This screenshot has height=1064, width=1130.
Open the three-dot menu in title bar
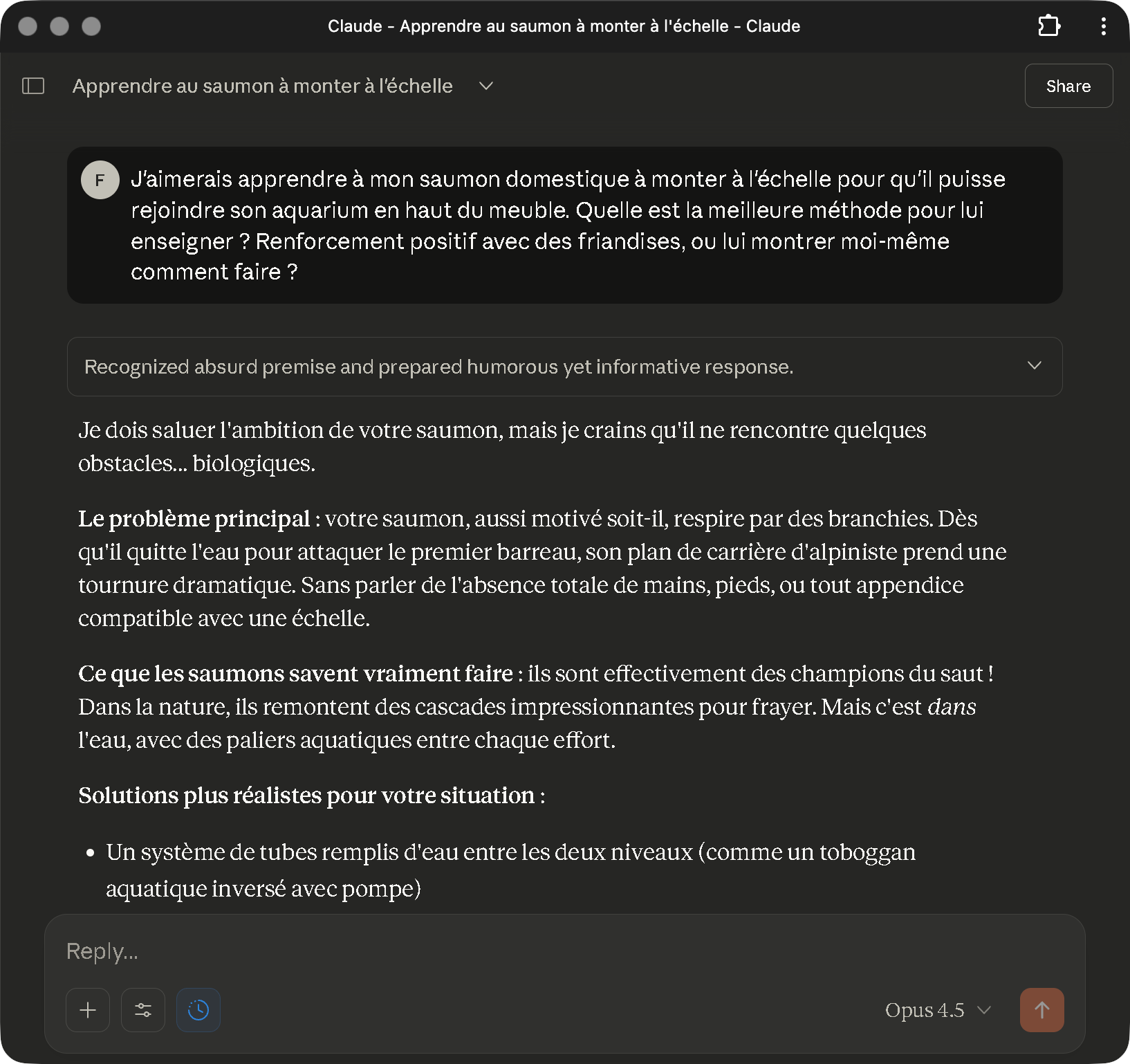click(1103, 26)
